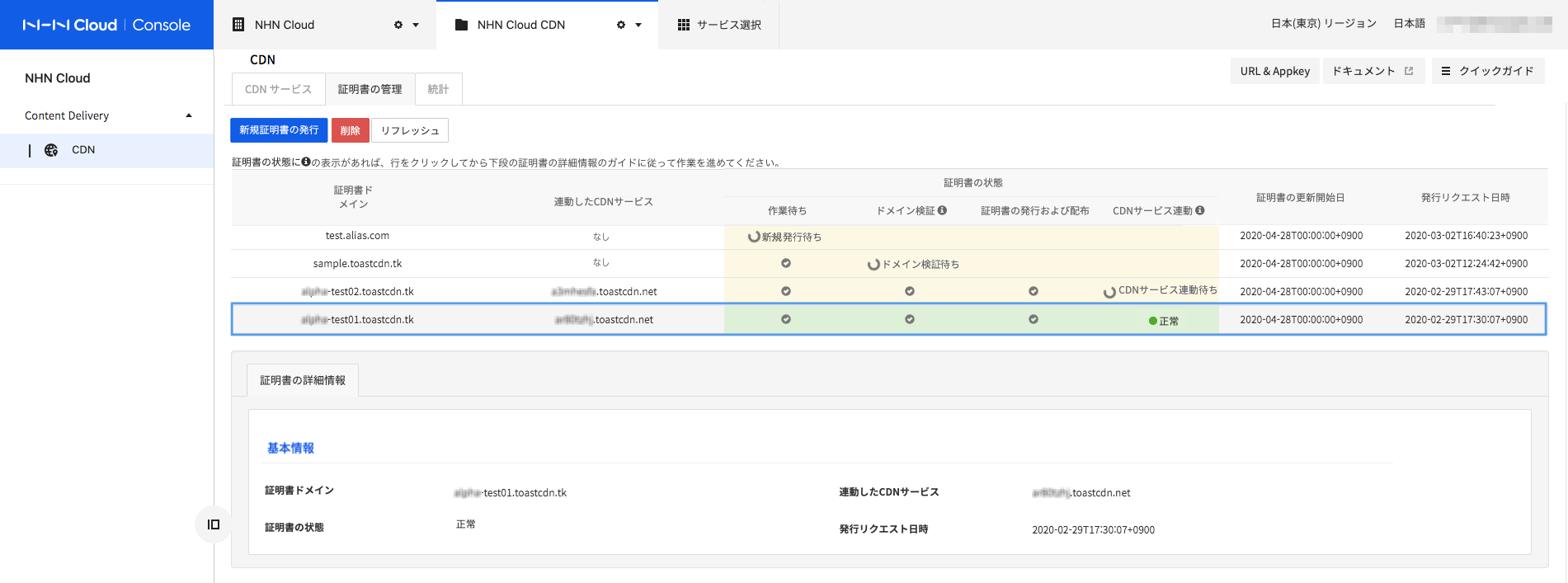1568x583 pixels.
Task: Open settings gear beside NHN Cloud organization
Action: point(398,25)
